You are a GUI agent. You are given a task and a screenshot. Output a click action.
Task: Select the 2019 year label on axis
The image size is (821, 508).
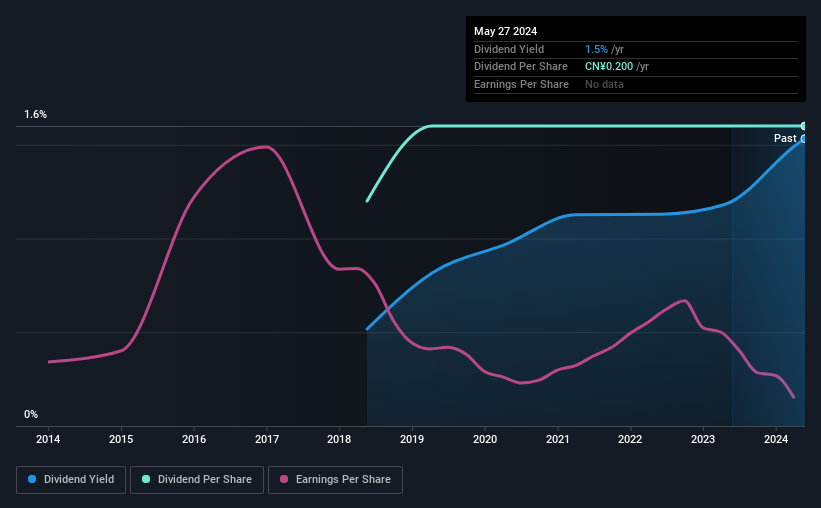pyautogui.click(x=412, y=439)
